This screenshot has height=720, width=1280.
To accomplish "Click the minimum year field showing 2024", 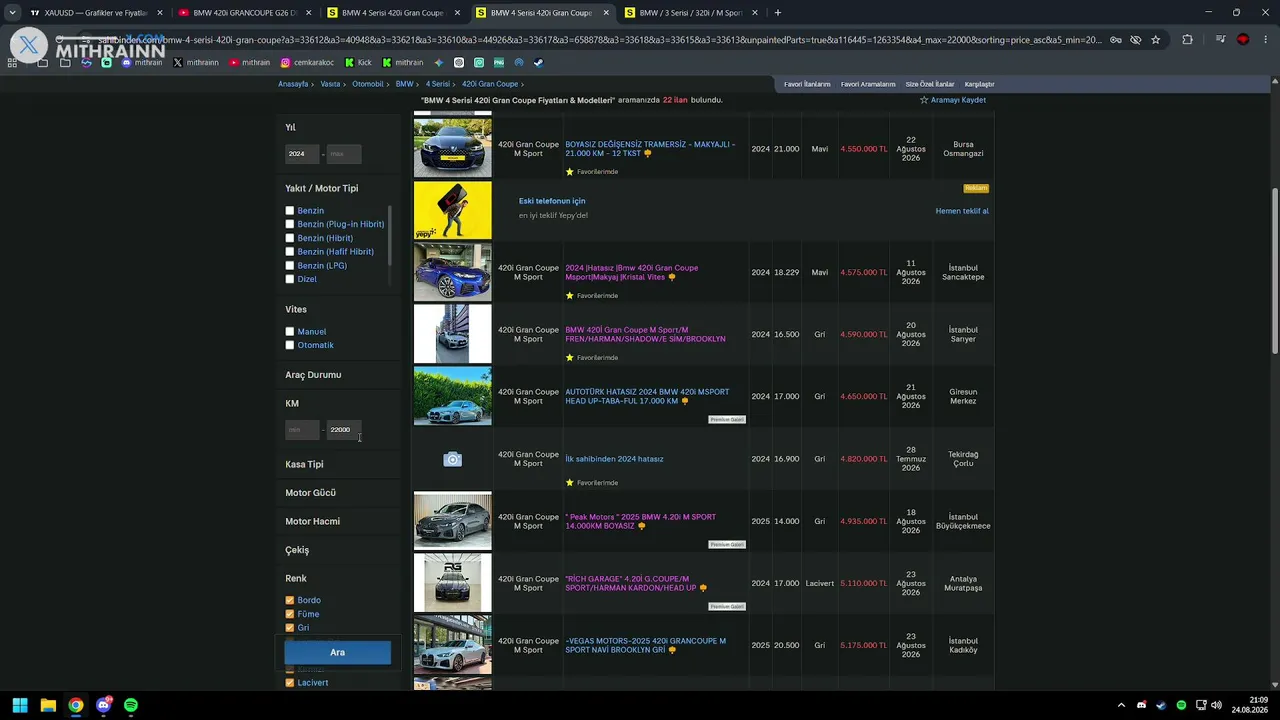I will click(x=302, y=154).
